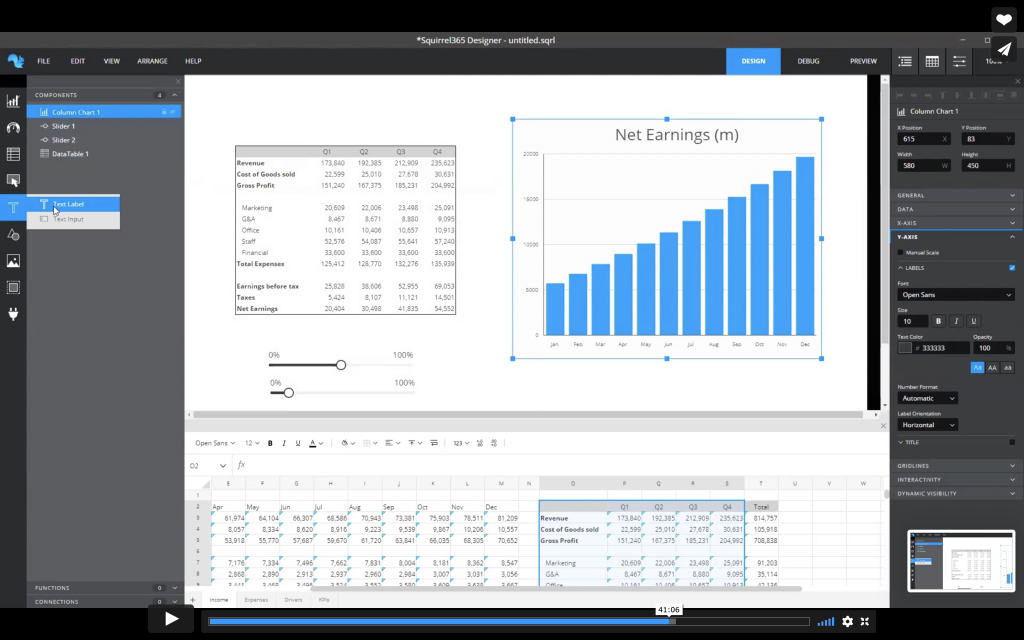This screenshot has height=640, width=1024.
Task: Open the Shapes component category
Action: click(15, 234)
